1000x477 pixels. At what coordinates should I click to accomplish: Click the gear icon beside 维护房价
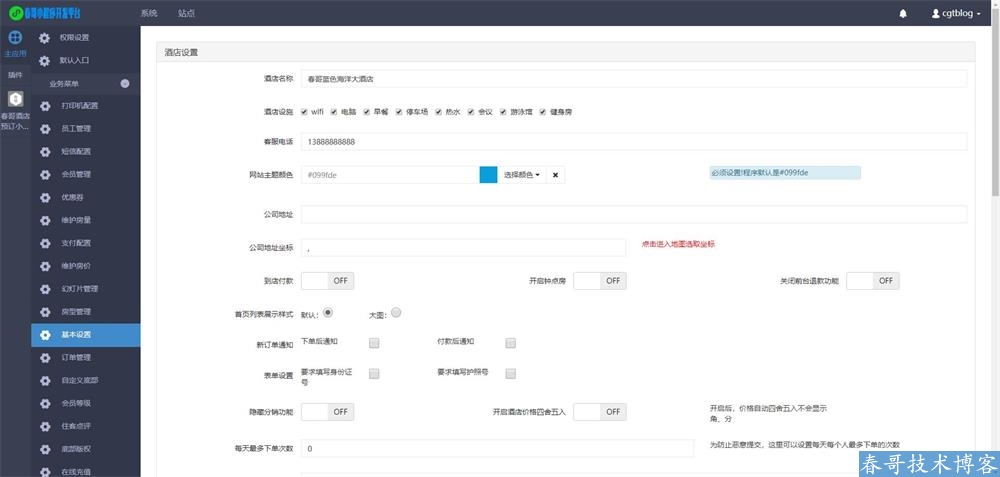tap(45, 266)
